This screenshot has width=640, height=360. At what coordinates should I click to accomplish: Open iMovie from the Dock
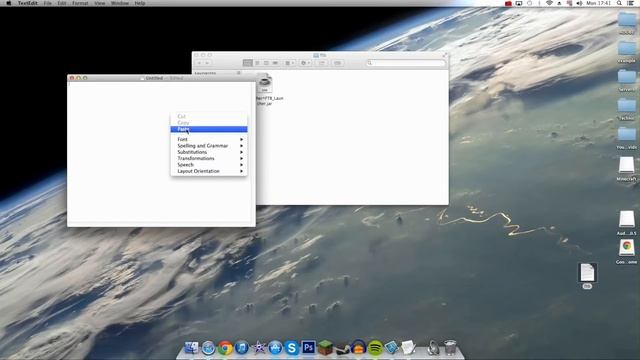click(x=258, y=348)
